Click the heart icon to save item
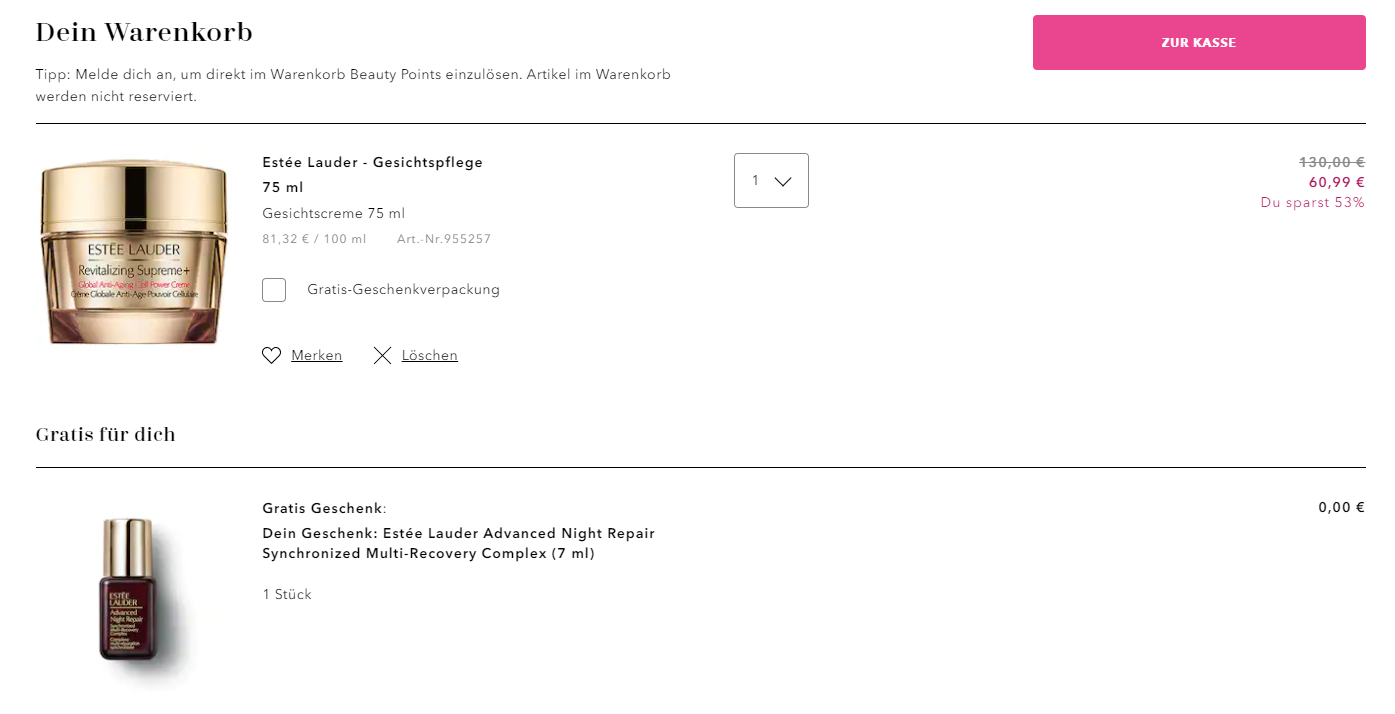The height and width of the screenshot is (714, 1395). point(271,355)
